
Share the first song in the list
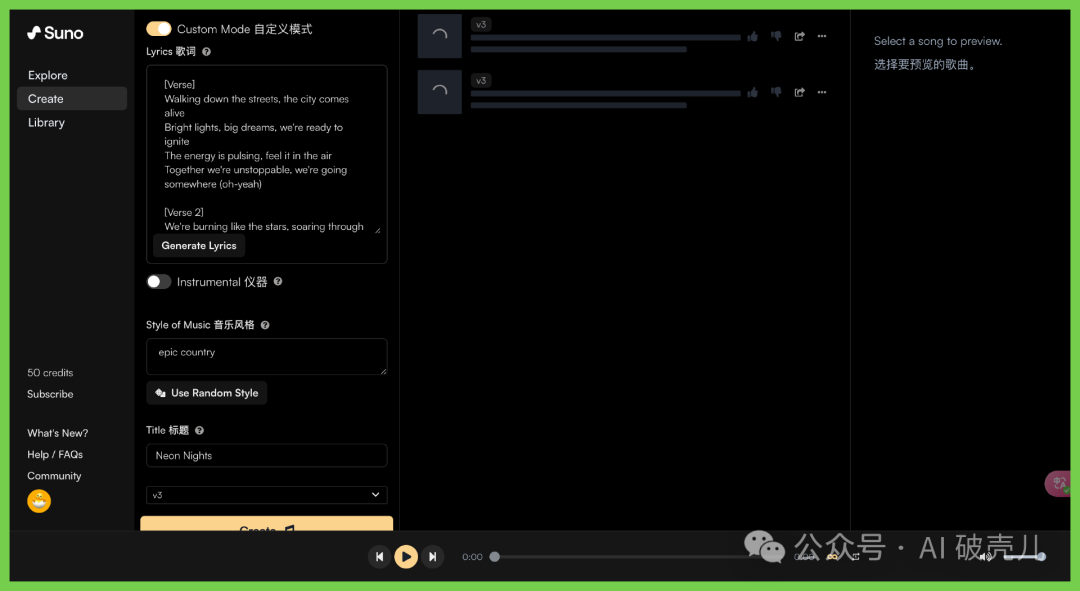coord(800,37)
